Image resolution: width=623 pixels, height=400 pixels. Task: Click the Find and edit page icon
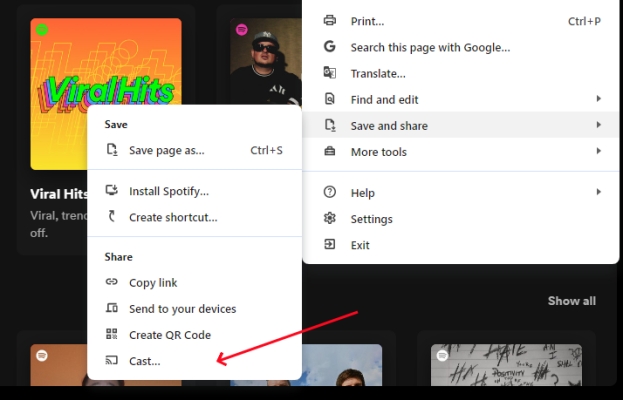click(x=330, y=99)
